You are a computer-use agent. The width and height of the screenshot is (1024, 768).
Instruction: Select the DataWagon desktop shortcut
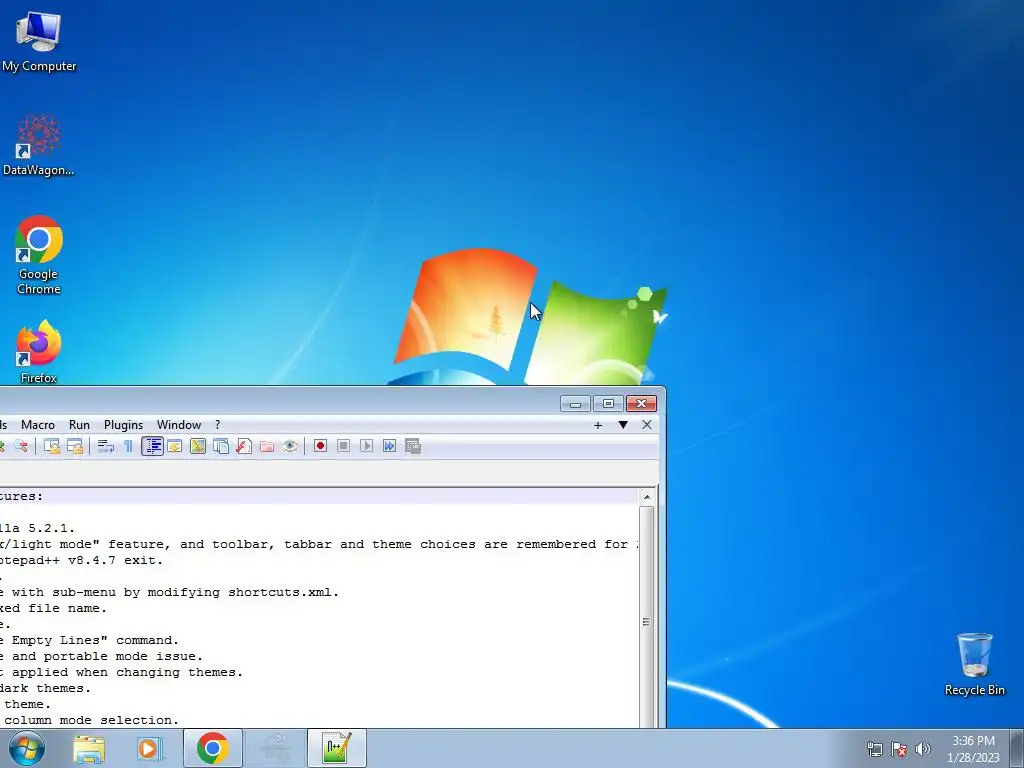click(39, 145)
